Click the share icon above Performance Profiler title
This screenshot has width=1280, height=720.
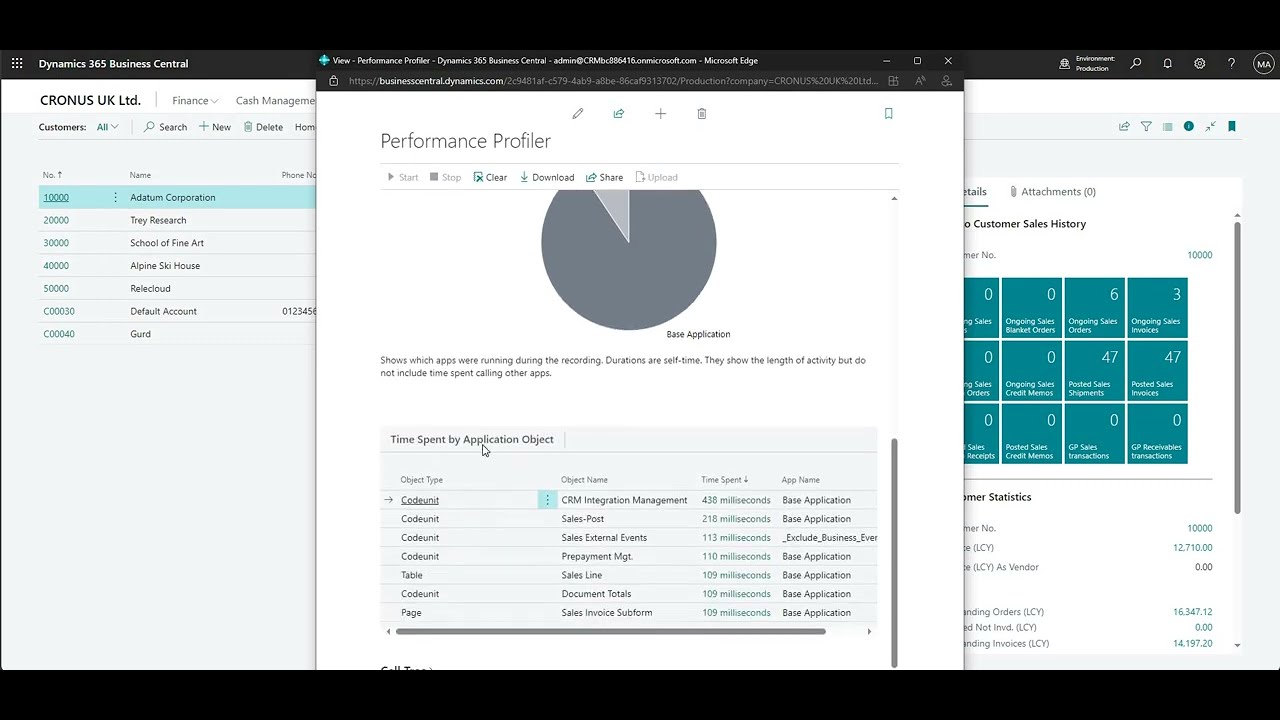619,114
